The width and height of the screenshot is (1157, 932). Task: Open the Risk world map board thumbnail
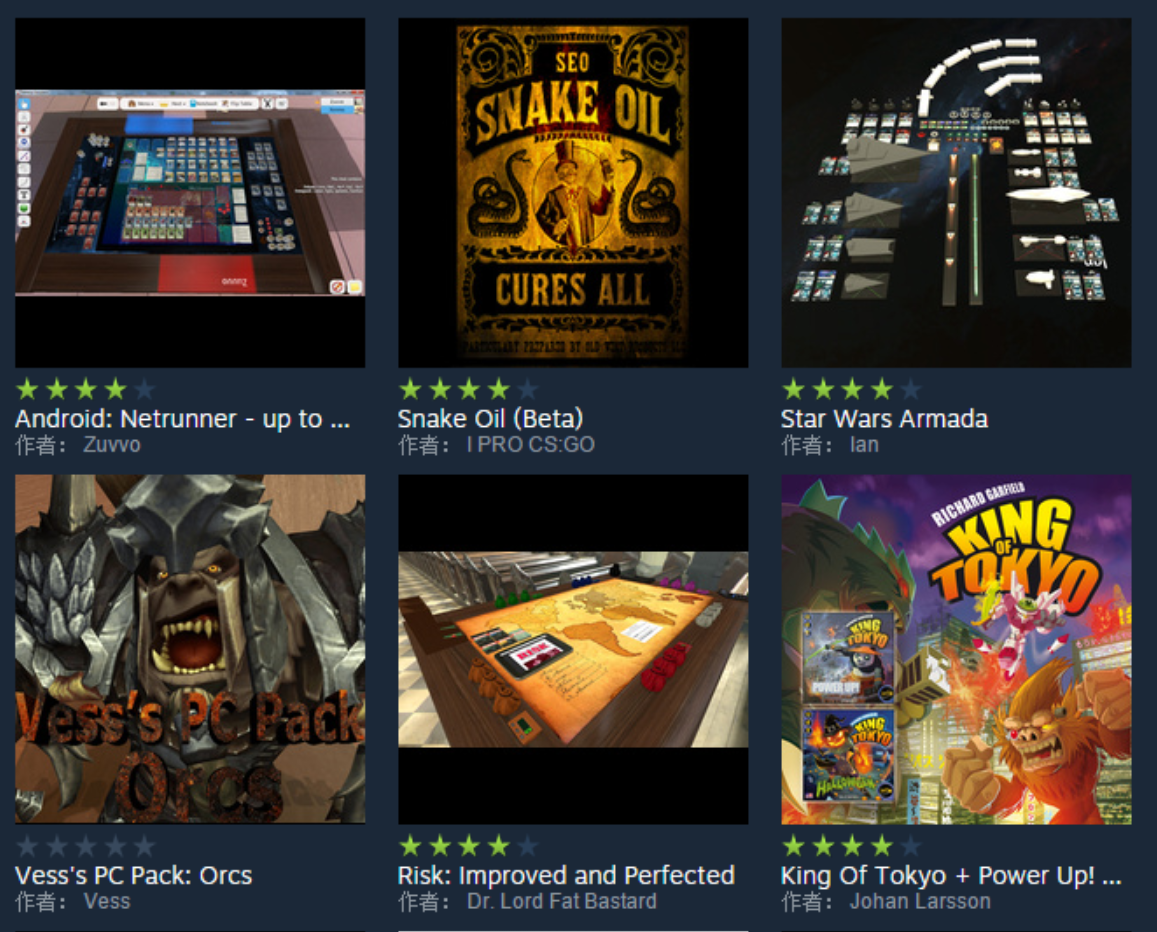tap(573, 649)
